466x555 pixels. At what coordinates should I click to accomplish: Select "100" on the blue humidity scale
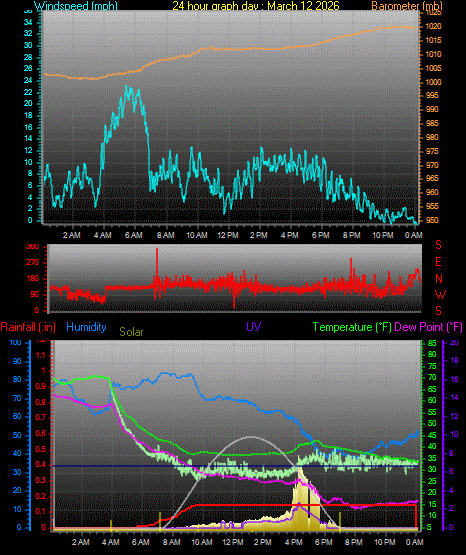pyautogui.click(x=16, y=343)
